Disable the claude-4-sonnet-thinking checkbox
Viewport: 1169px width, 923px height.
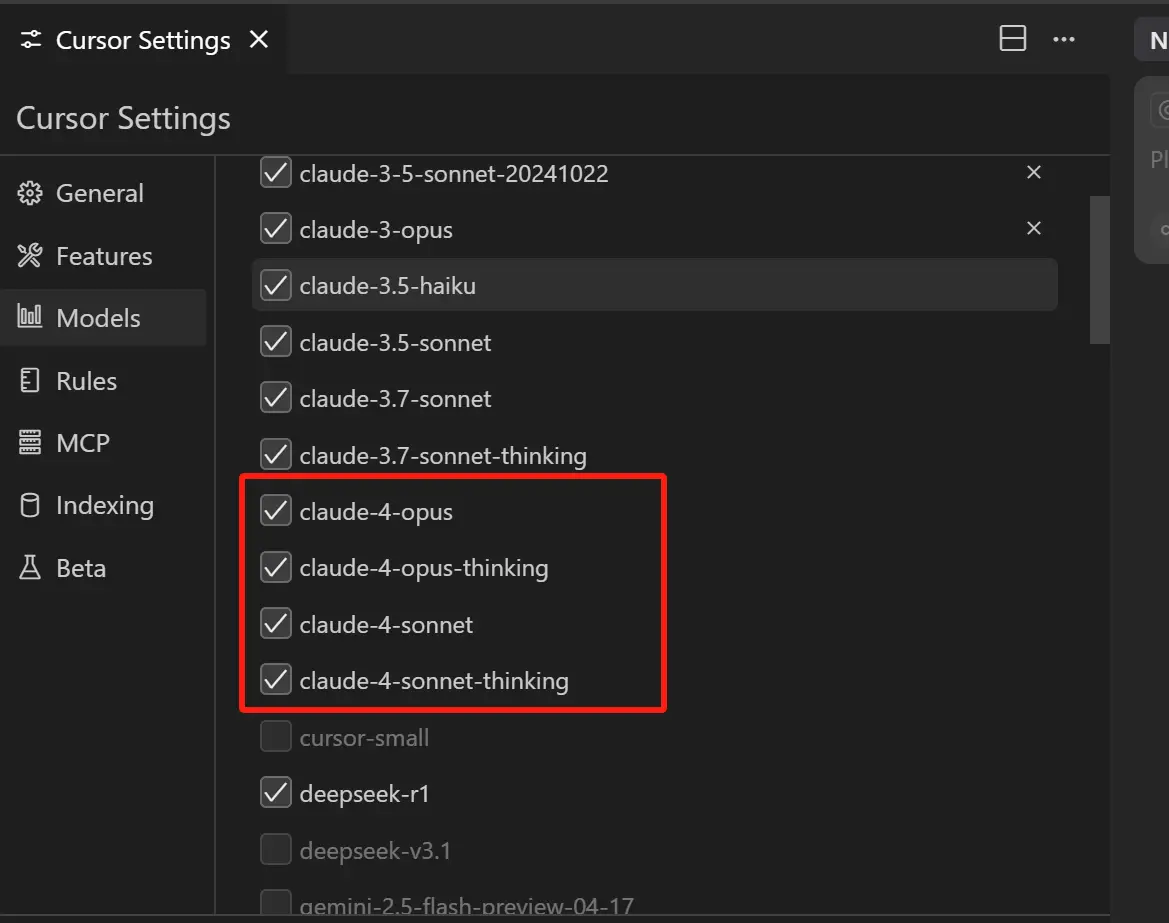click(276, 680)
